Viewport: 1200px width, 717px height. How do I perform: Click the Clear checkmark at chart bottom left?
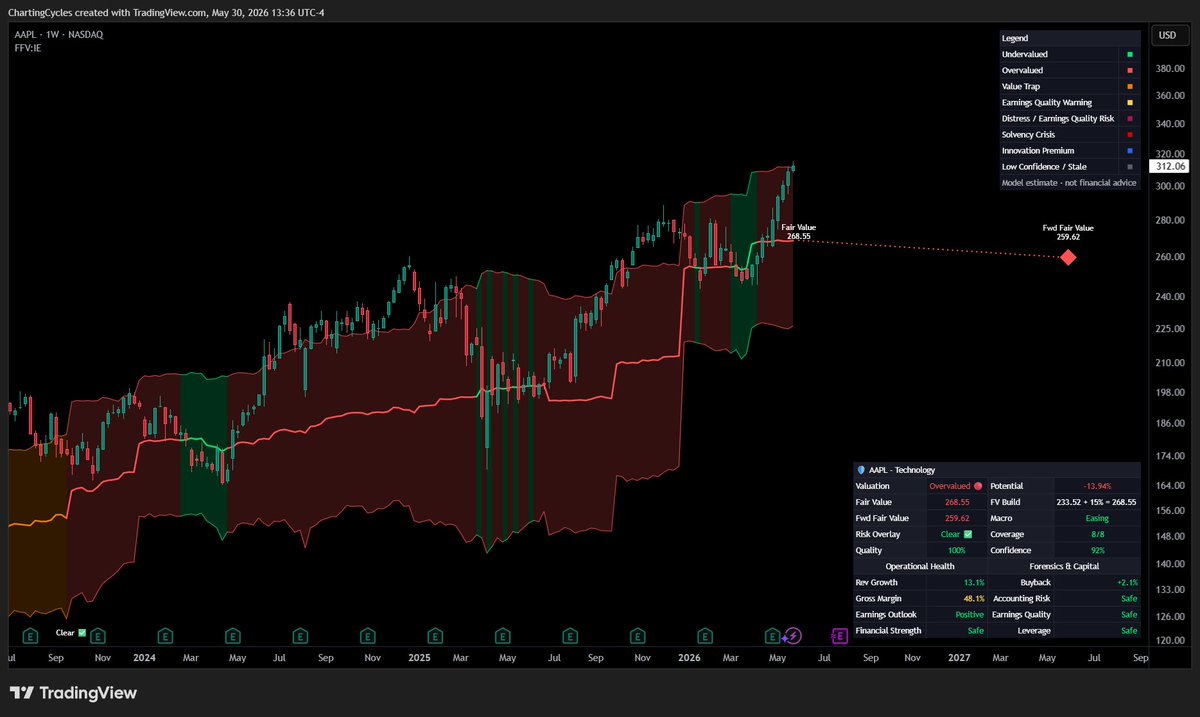point(82,633)
